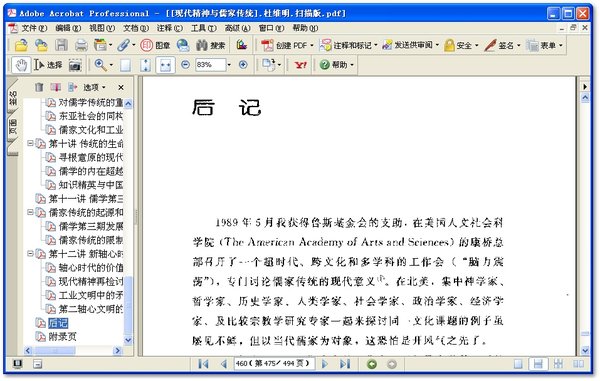This screenshot has width=600, height=381.
Task: Switch to continuous facing layout icon
Action: click(558, 364)
